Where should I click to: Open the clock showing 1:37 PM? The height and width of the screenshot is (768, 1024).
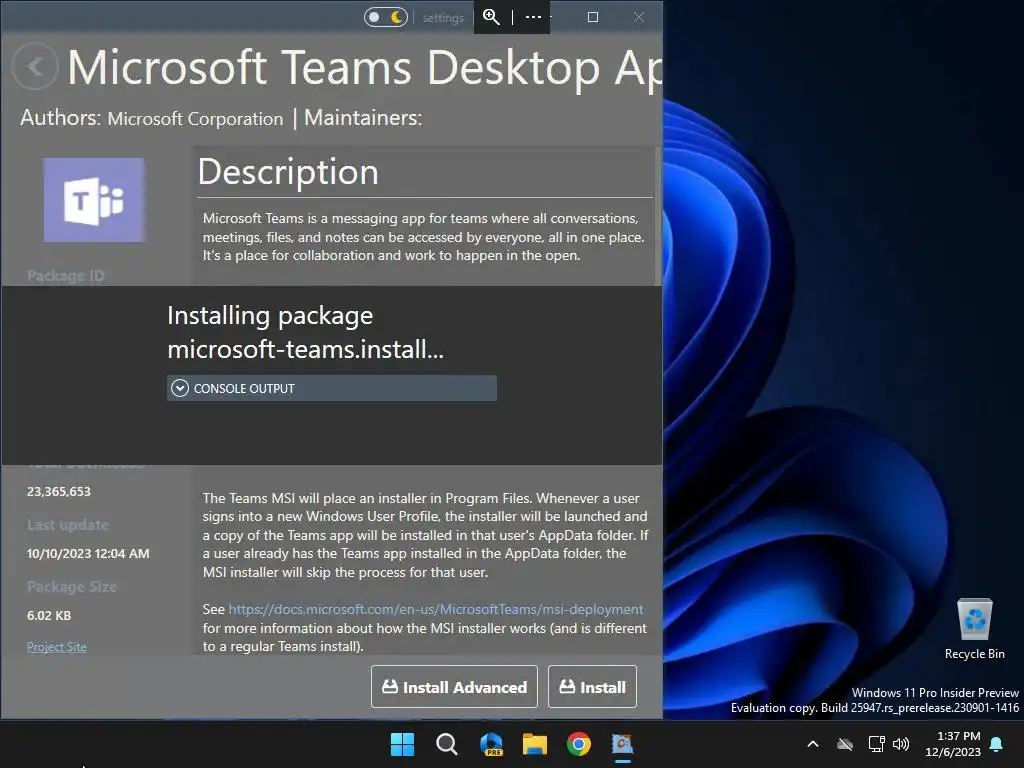point(953,744)
